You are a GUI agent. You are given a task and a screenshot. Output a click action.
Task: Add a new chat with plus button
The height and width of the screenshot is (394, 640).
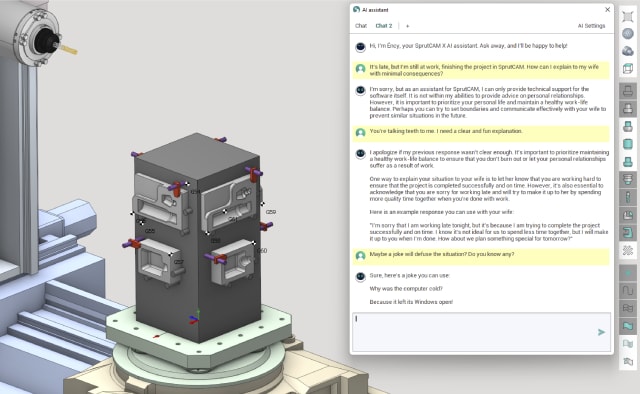pos(407,26)
